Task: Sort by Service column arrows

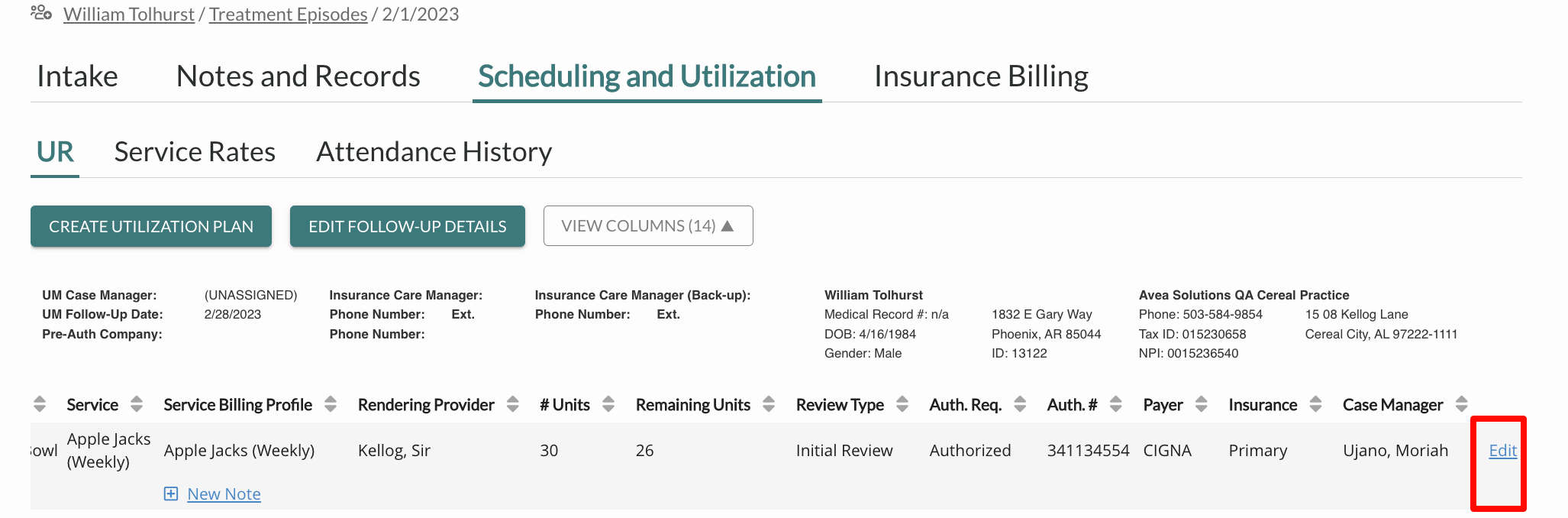Action: pyautogui.click(x=137, y=404)
